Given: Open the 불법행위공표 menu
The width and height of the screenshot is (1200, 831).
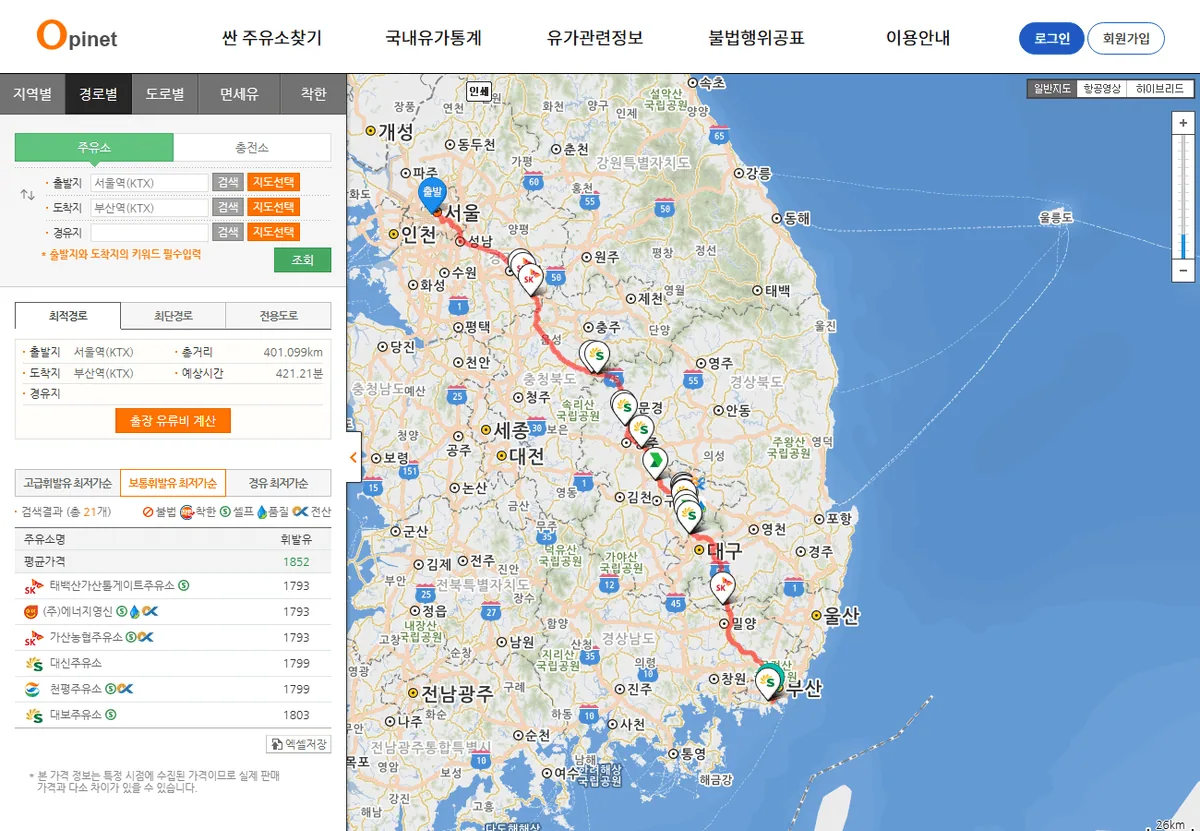Looking at the screenshot, I should (757, 38).
